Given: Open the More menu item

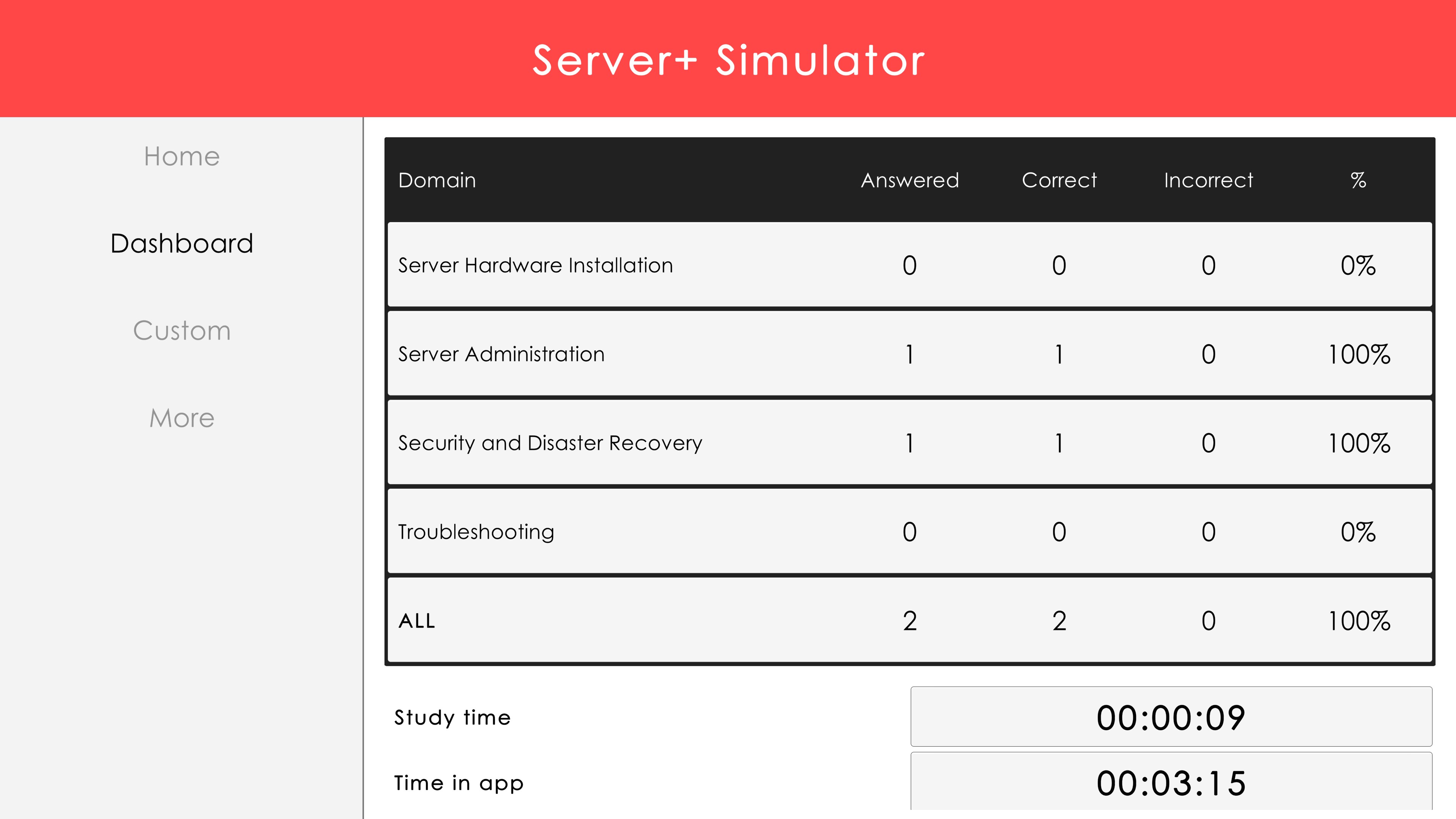Looking at the screenshot, I should tap(182, 418).
